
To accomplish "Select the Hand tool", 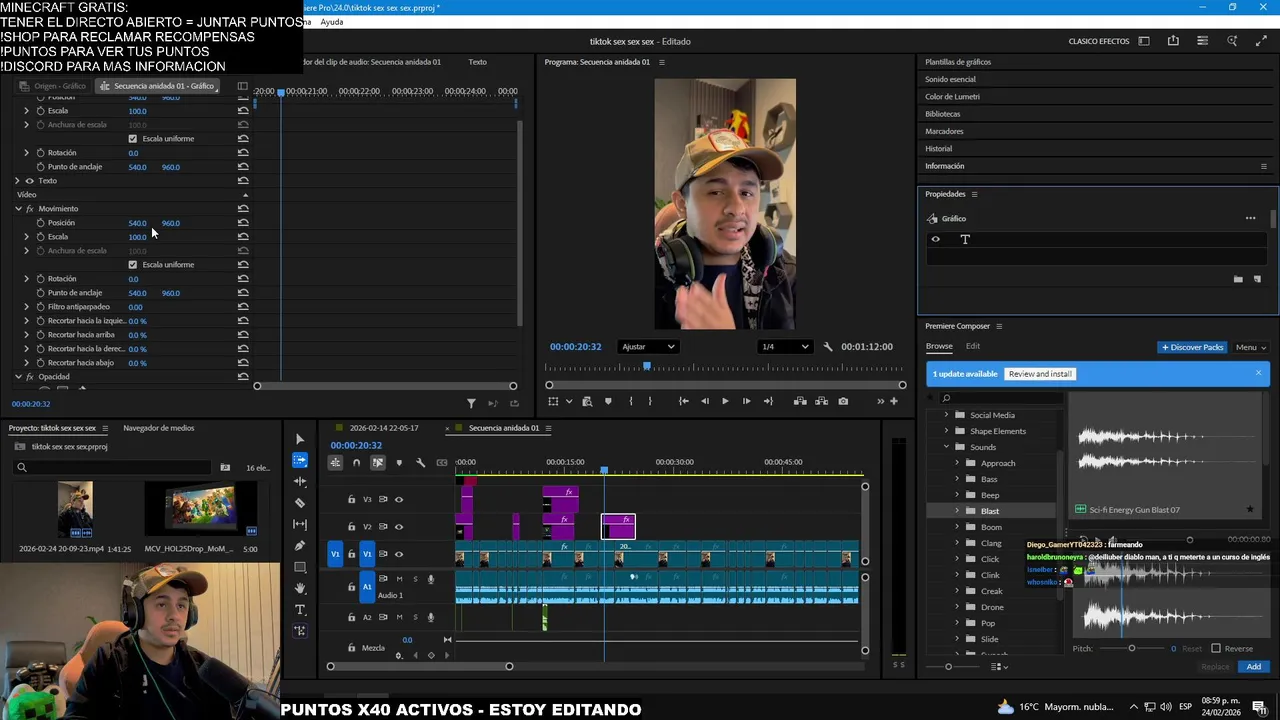I will pyautogui.click(x=300, y=589).
